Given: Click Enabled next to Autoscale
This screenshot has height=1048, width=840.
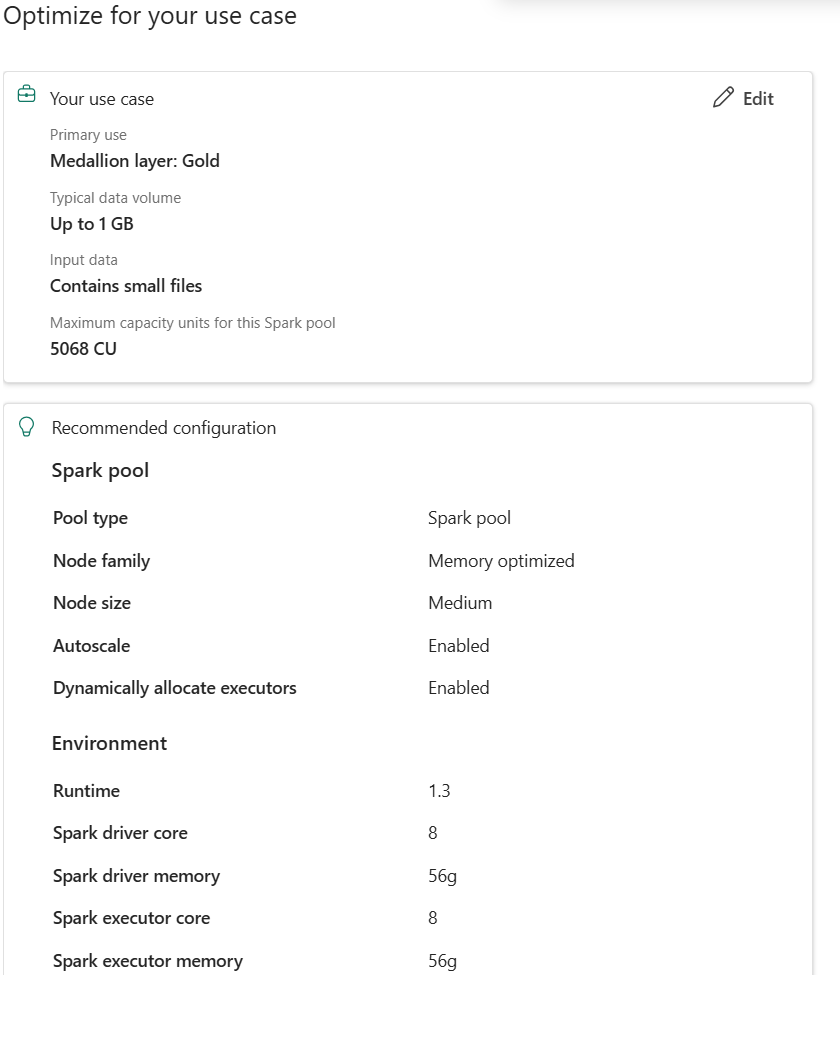Looking at the screenshot, I should point(458,645).
